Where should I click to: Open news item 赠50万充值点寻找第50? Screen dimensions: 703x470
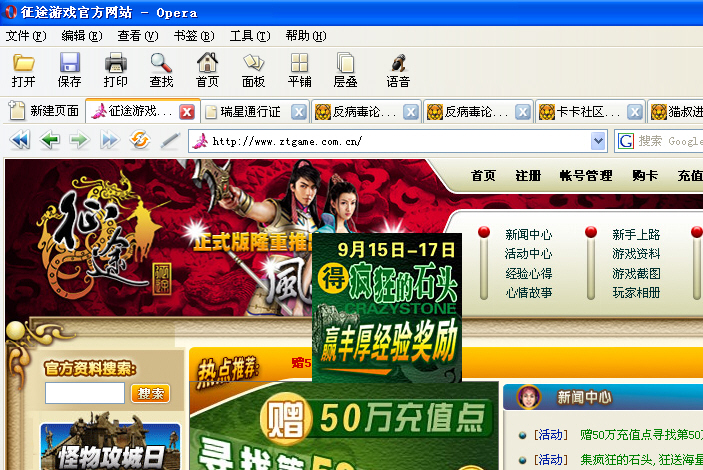pyautogui.click(x=642, y=435)
